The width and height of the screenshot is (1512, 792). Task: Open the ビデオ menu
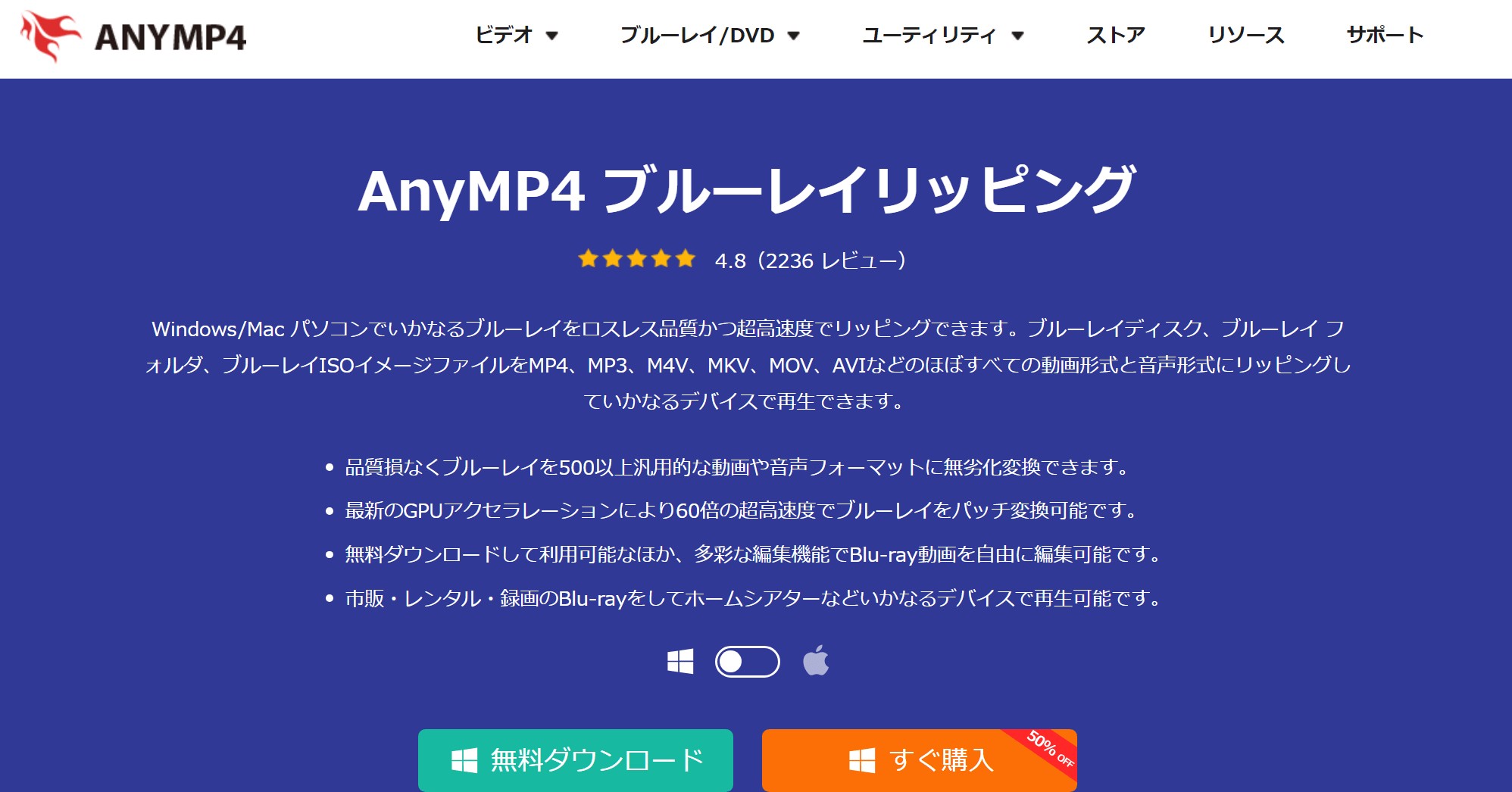pyautogui.click(x=504, y=35)
